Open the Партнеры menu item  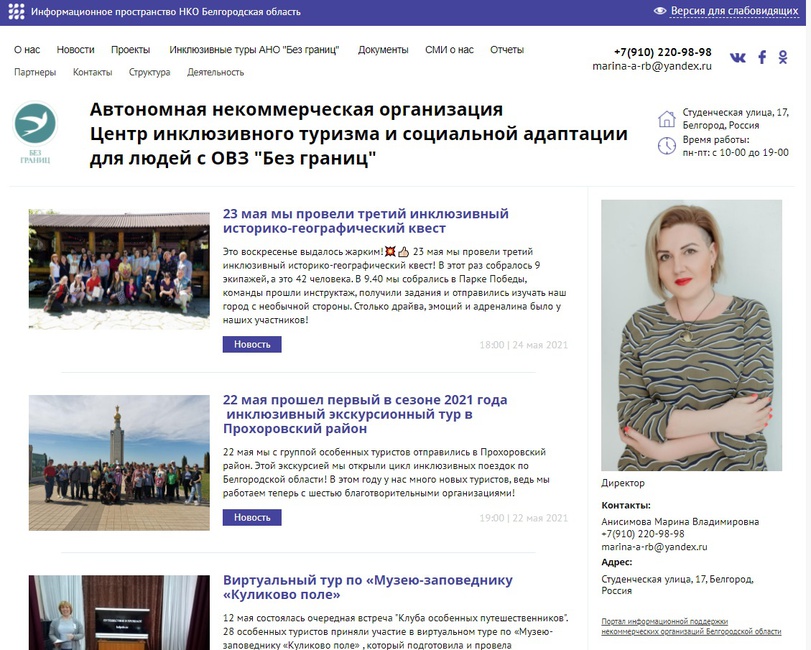35,72
